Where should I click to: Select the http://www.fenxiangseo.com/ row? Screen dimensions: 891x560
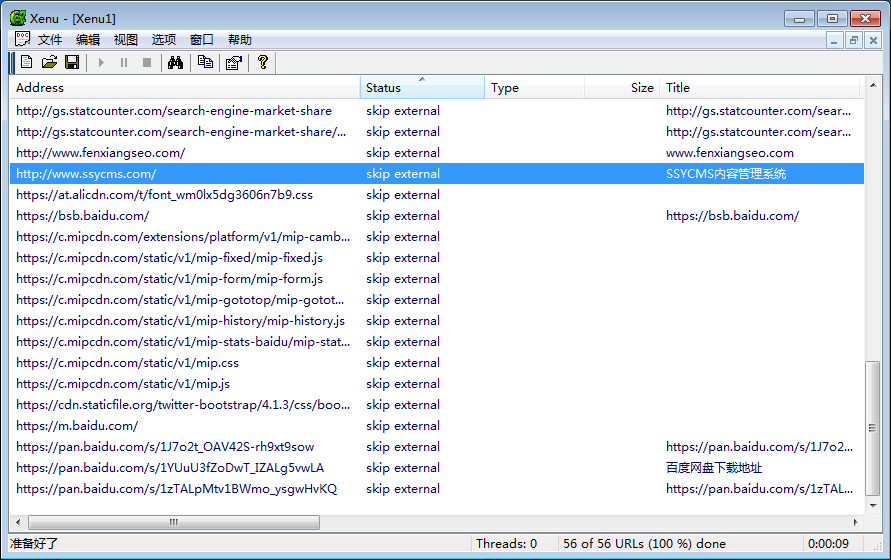(x=101, y=153)
